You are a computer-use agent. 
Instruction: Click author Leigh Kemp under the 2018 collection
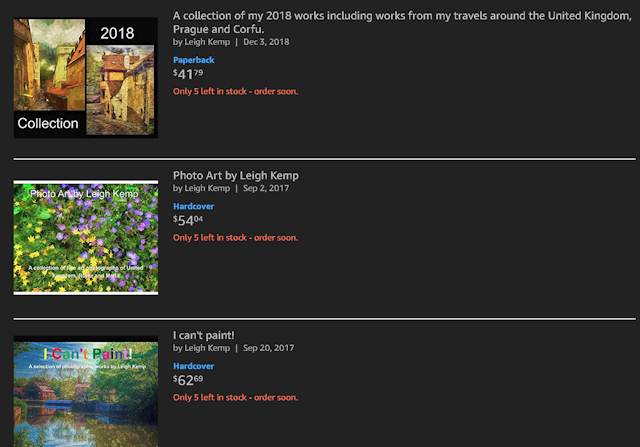[x=207, y=42]
